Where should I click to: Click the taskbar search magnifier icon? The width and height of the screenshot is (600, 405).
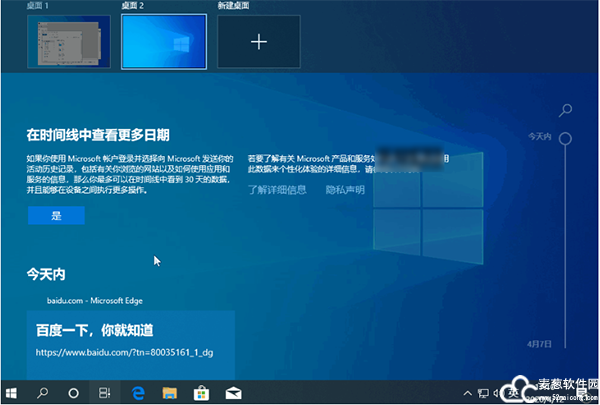[x=44, y=393]
